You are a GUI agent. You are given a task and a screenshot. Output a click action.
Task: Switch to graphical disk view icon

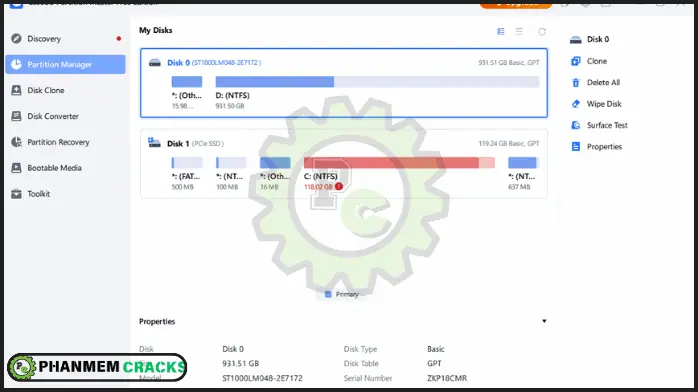click(501, 32)
